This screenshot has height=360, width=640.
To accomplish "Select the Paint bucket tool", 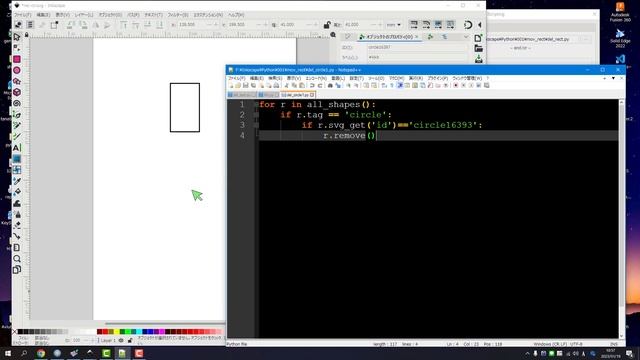I will 17,192.
